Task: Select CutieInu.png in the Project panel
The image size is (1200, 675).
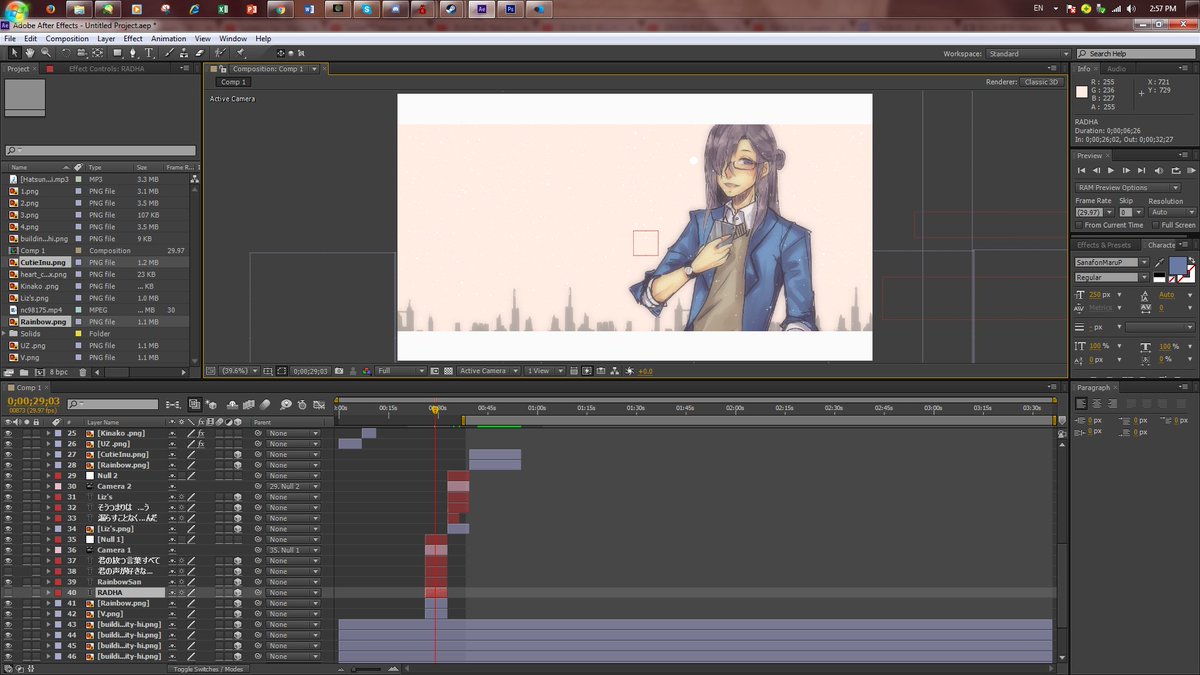Action: (43, 262)
